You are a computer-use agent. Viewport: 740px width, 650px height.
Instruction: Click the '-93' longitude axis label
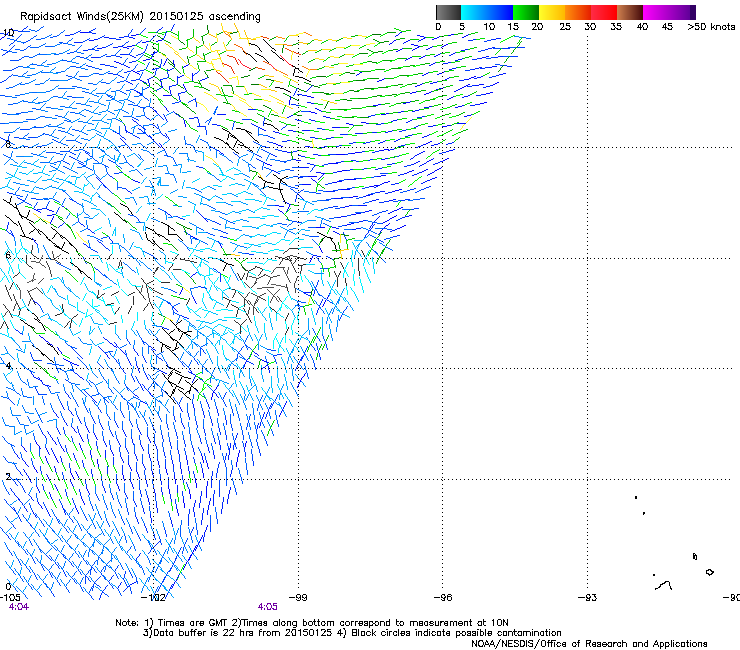[587, 598]
